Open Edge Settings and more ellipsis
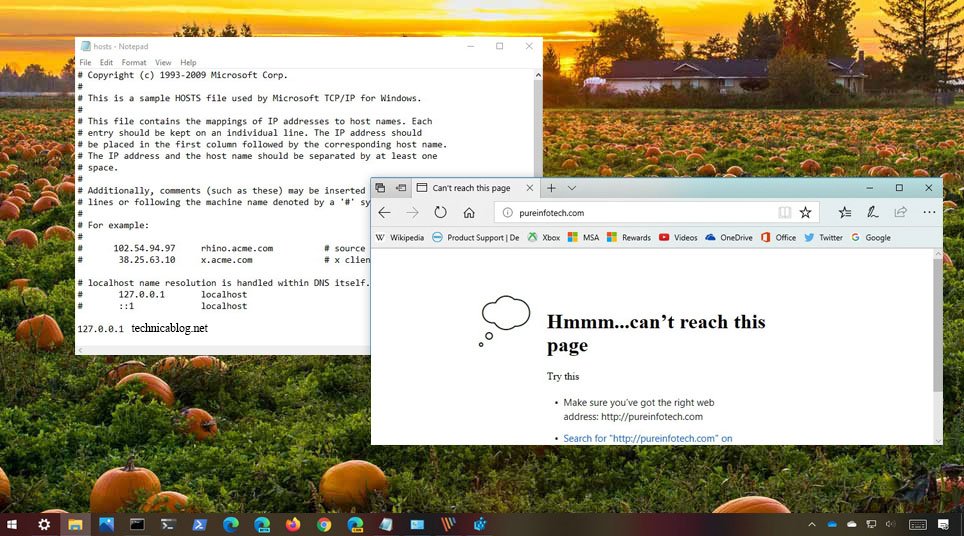The height and width of the screenshot is (536, 964). [x=929, y=212]
